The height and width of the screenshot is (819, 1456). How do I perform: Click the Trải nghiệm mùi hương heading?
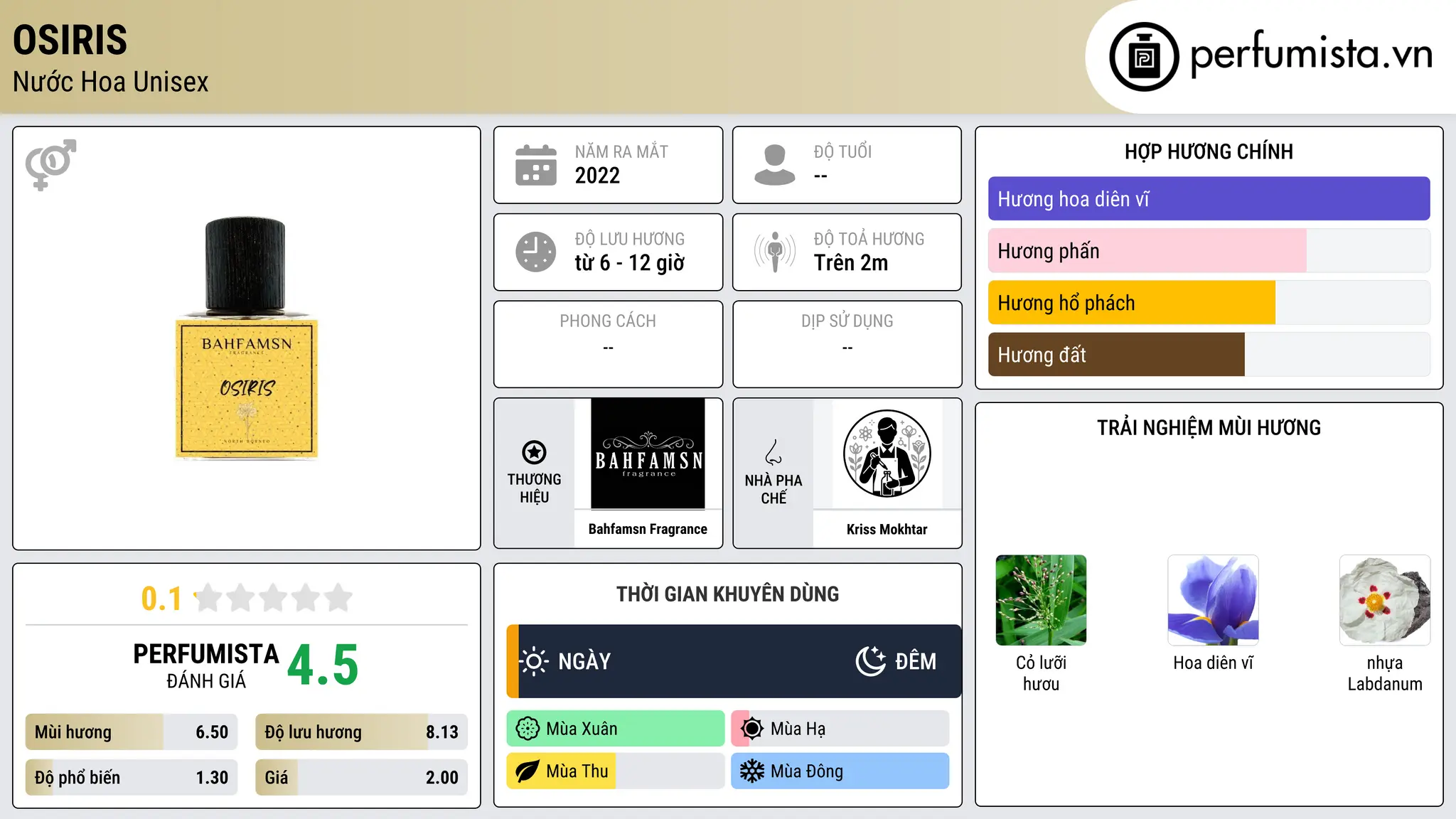[x=1209, y=427]
